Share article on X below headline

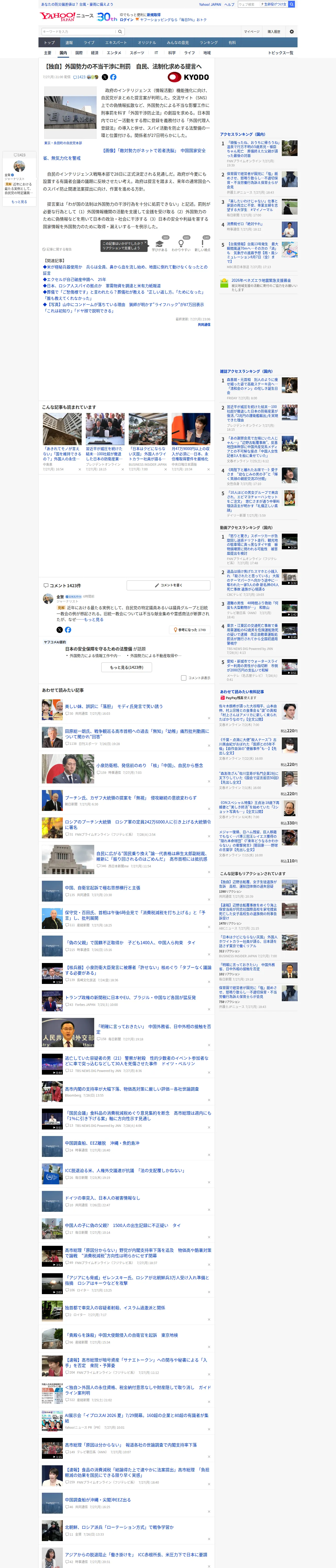(105, 77)
